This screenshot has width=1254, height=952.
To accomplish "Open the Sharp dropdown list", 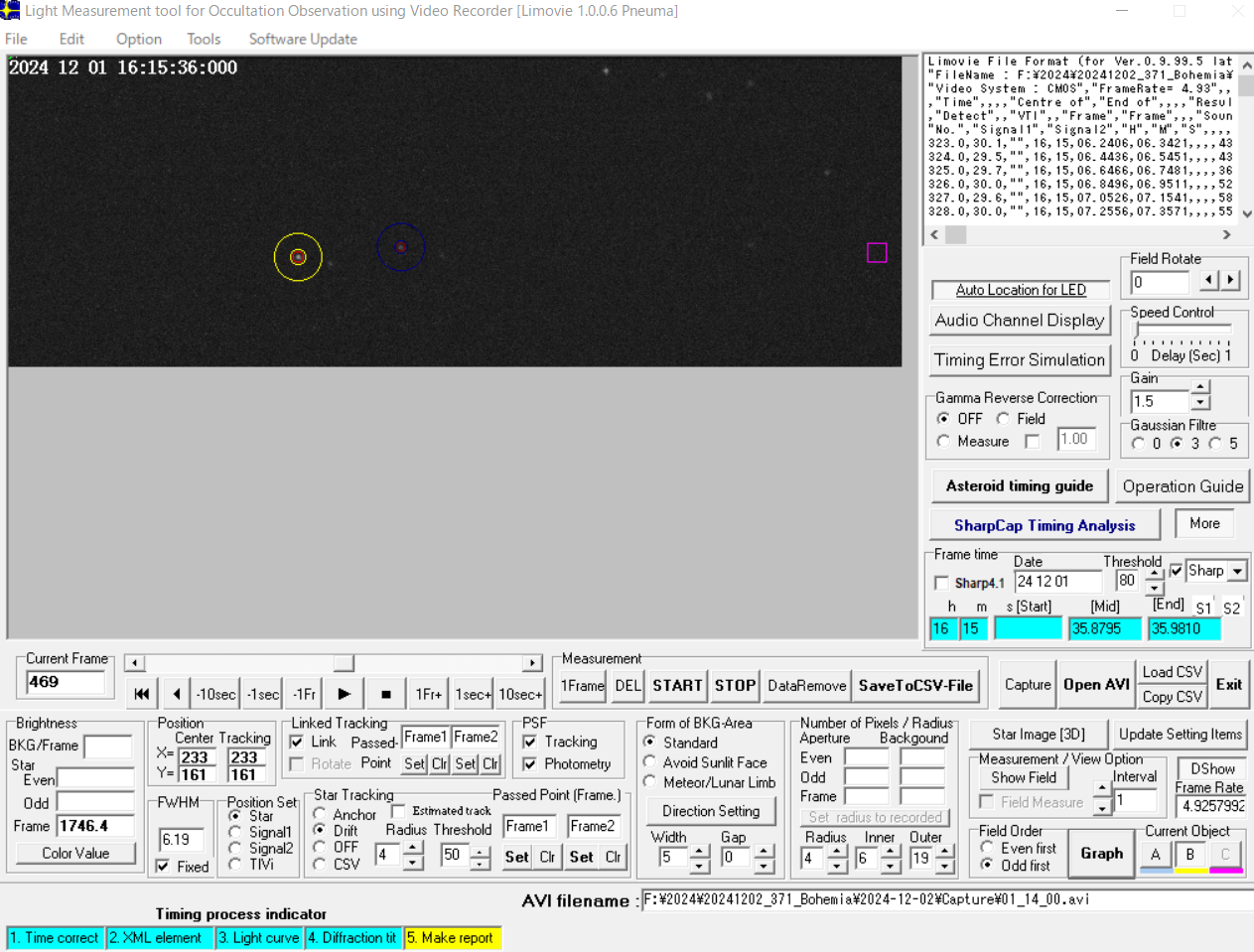I will coord(1237,572).
